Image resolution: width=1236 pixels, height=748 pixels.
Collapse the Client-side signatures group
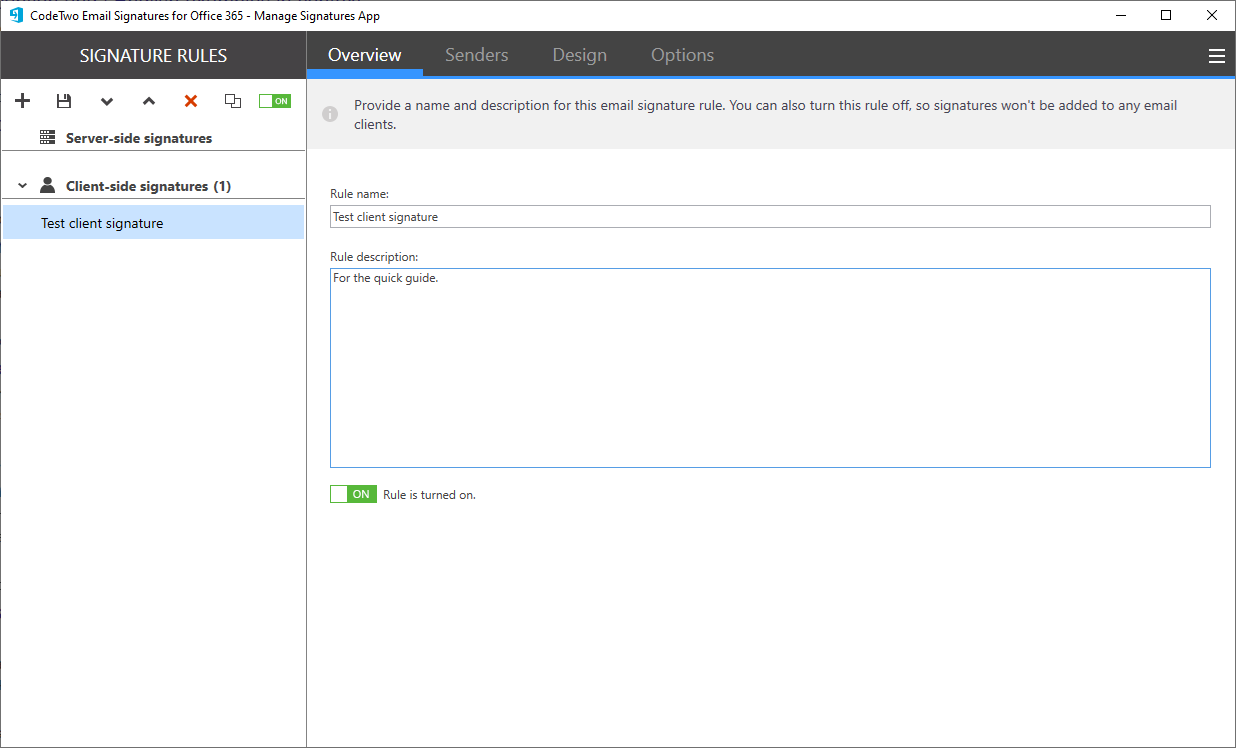click(x=22, y=186)
